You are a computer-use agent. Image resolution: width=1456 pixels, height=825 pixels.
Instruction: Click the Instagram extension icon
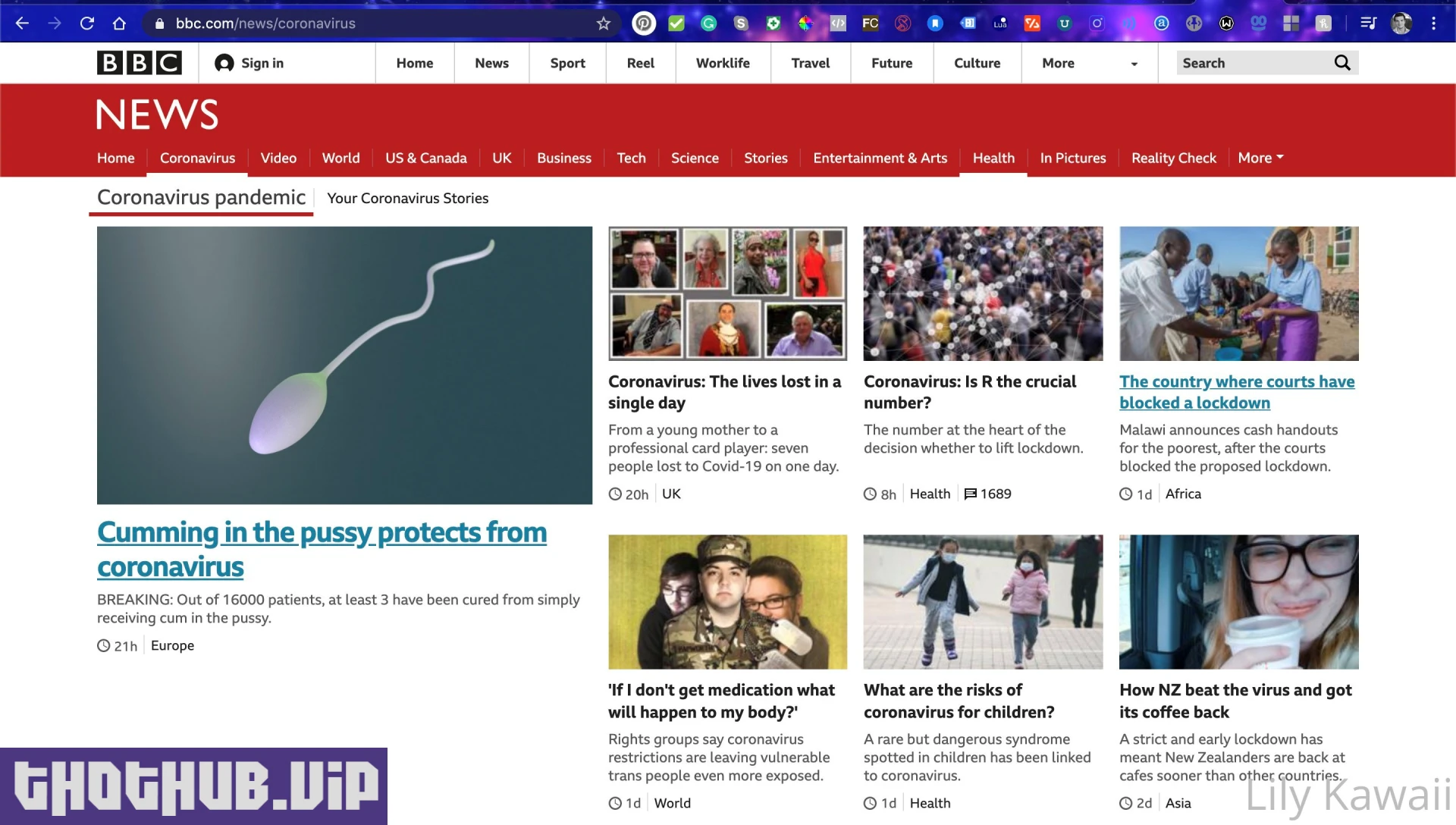(1097, 24)
